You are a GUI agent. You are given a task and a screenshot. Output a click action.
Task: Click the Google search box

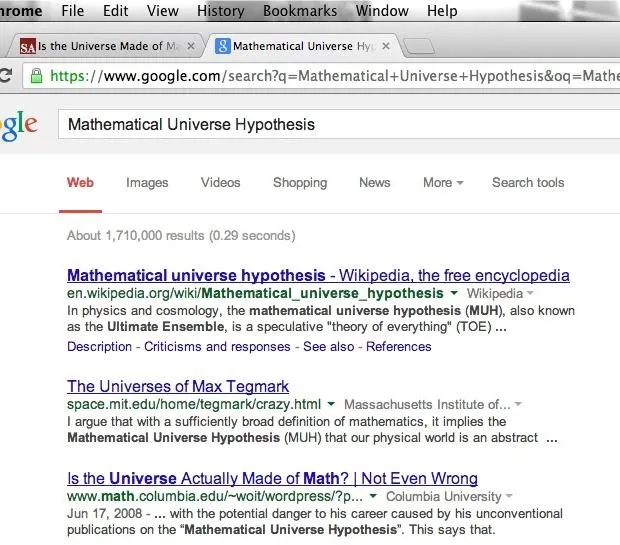point(339,125)
